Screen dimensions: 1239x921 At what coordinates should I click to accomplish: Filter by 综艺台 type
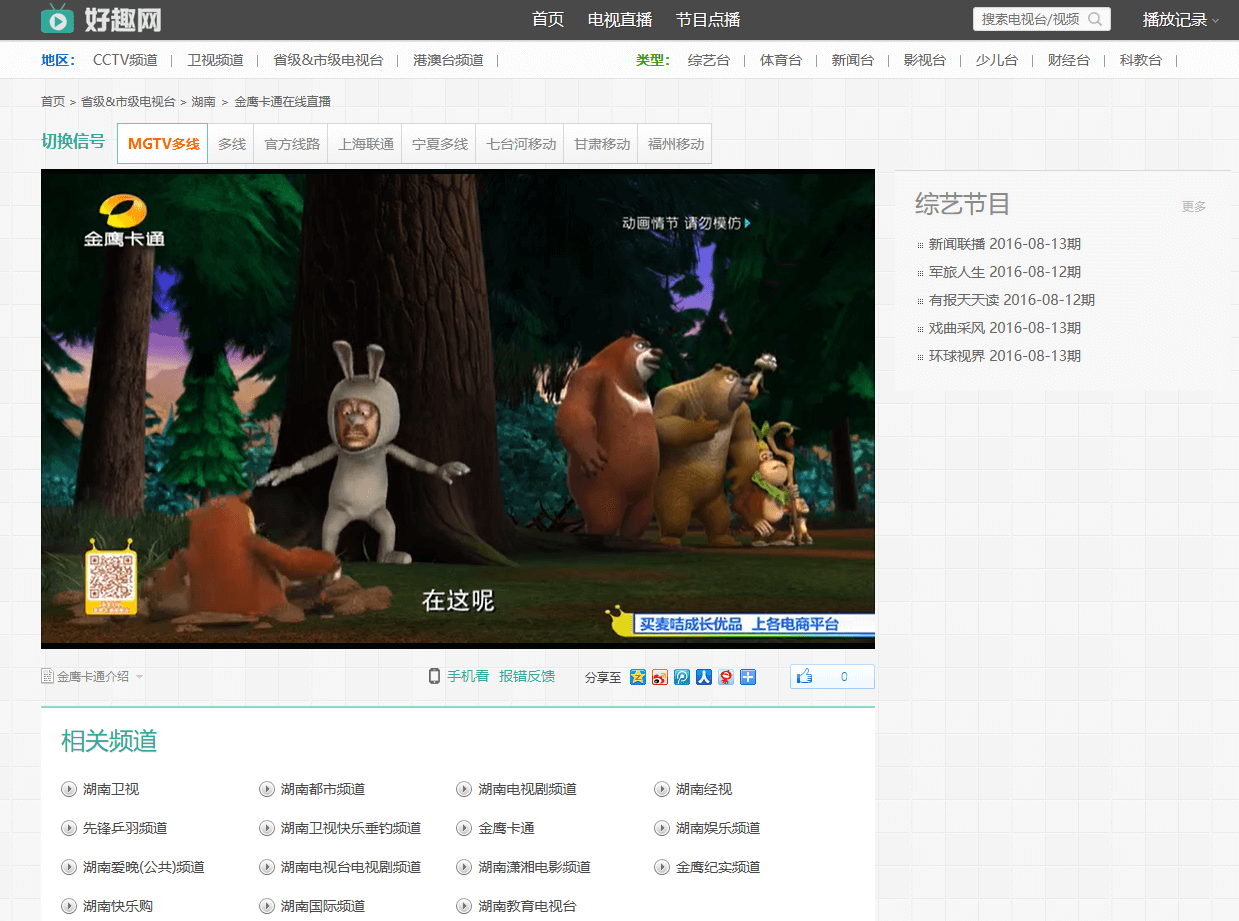(x=709, y=60)
